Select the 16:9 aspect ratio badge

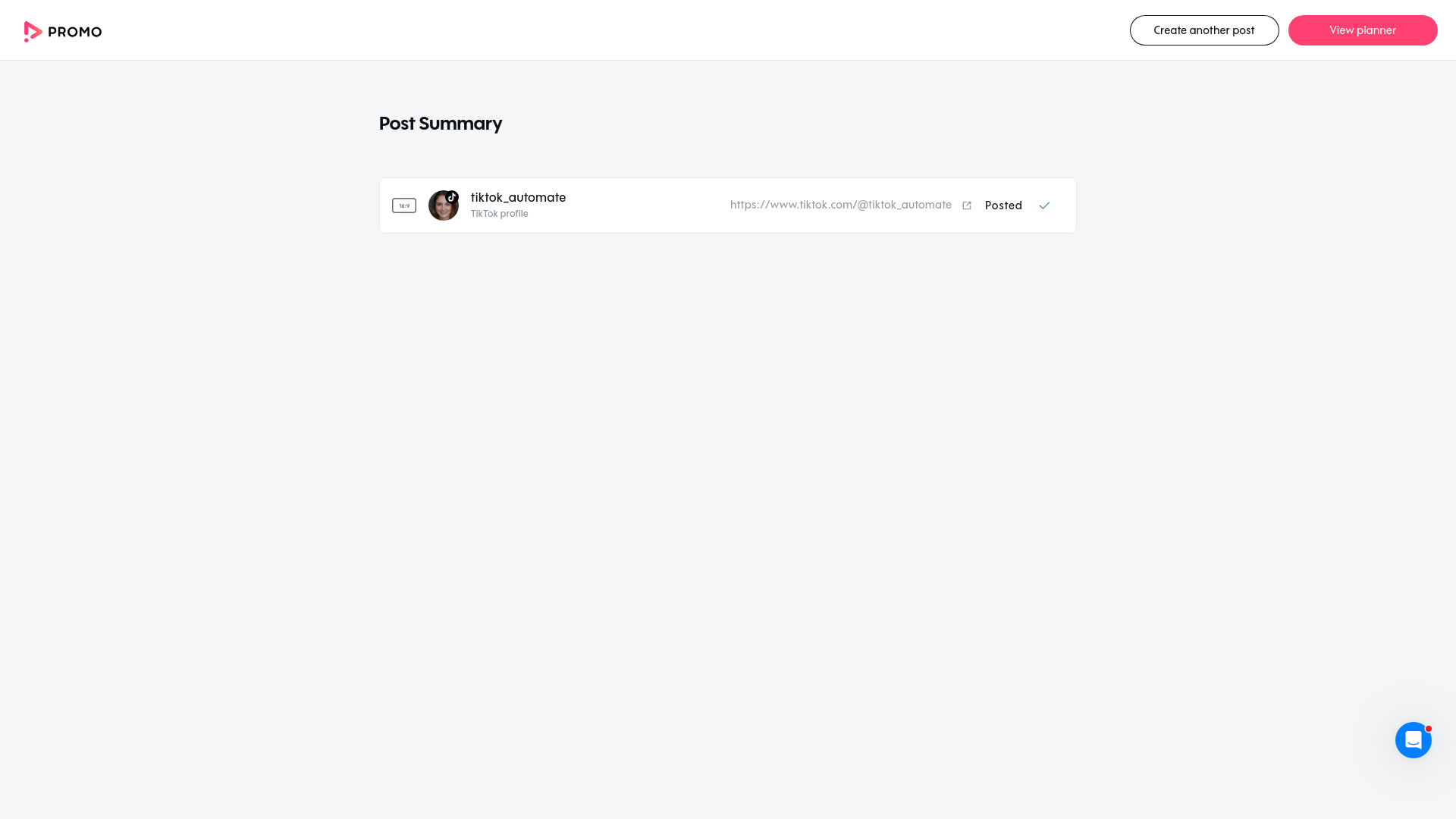404,206
